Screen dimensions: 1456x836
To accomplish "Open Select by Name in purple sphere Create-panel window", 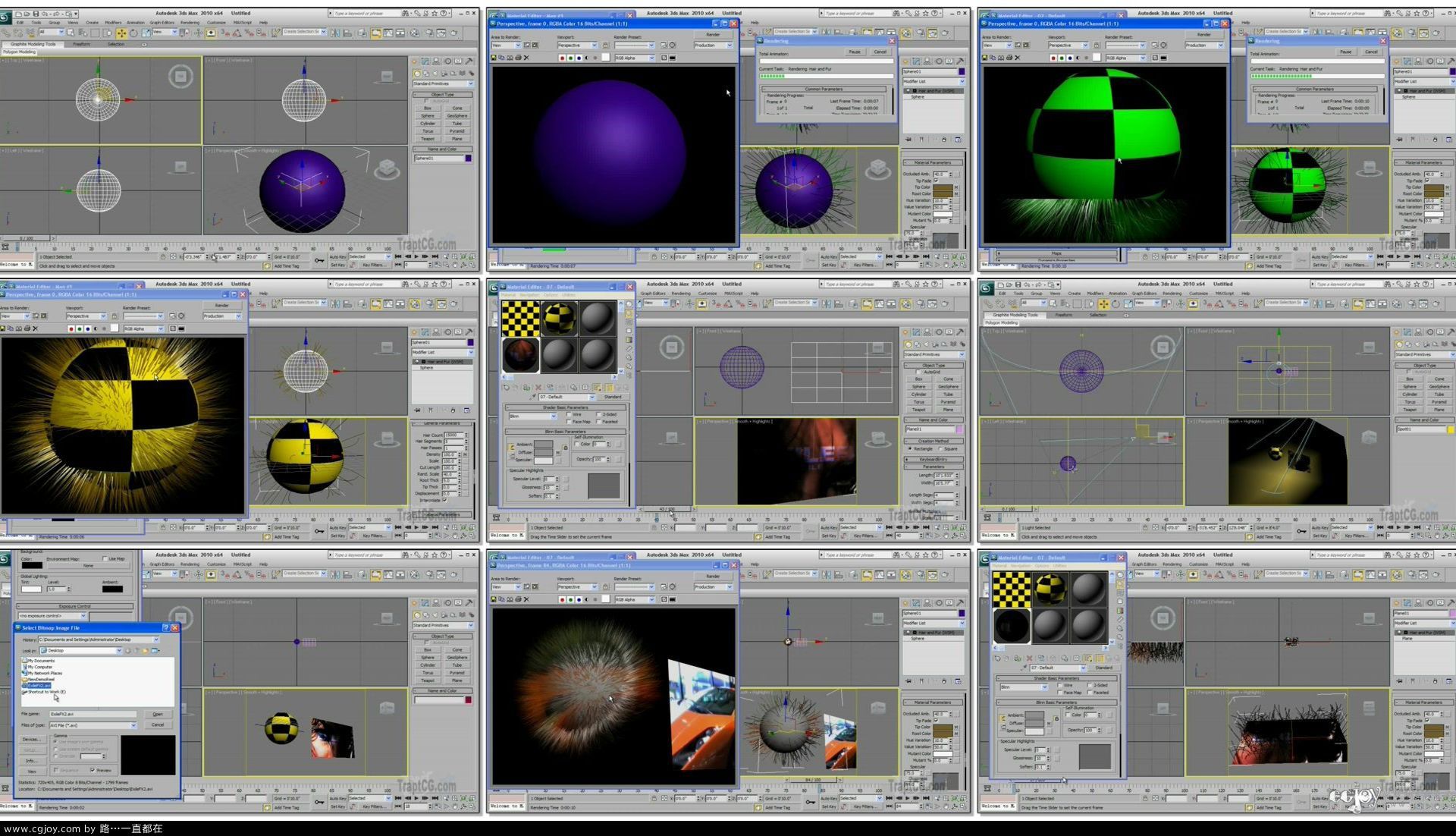I will click(x=83, y=33).
